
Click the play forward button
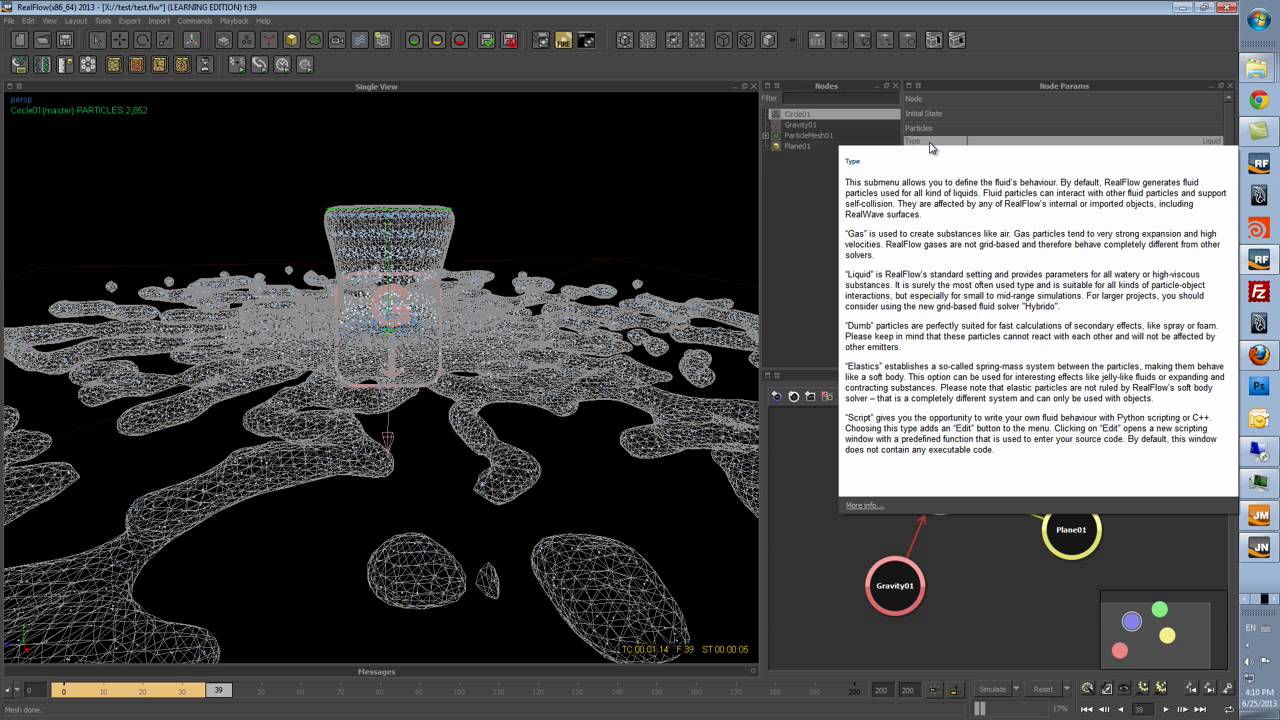pos(1165,709)
